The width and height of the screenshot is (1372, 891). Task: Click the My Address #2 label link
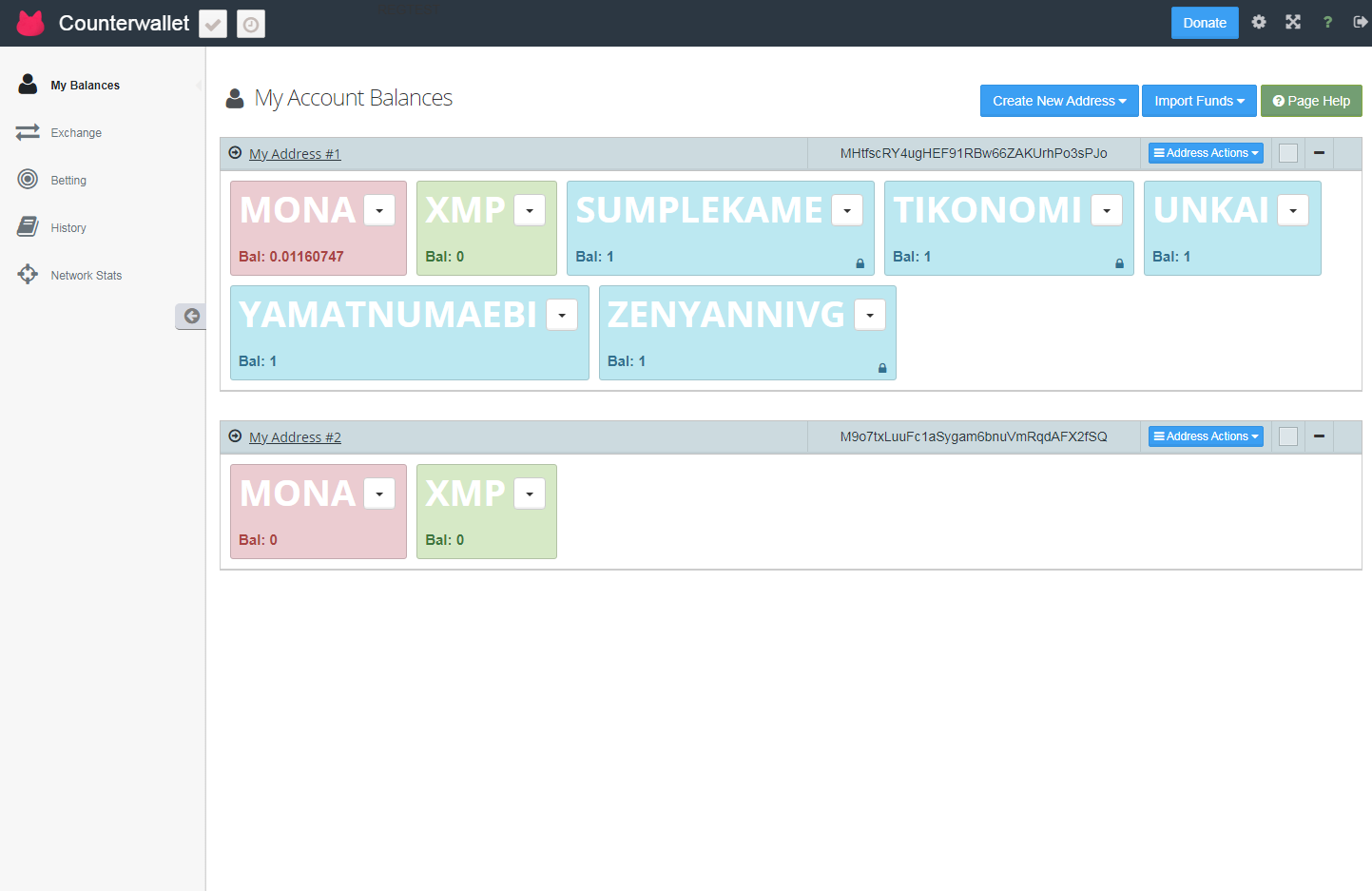tap(295, 437)
